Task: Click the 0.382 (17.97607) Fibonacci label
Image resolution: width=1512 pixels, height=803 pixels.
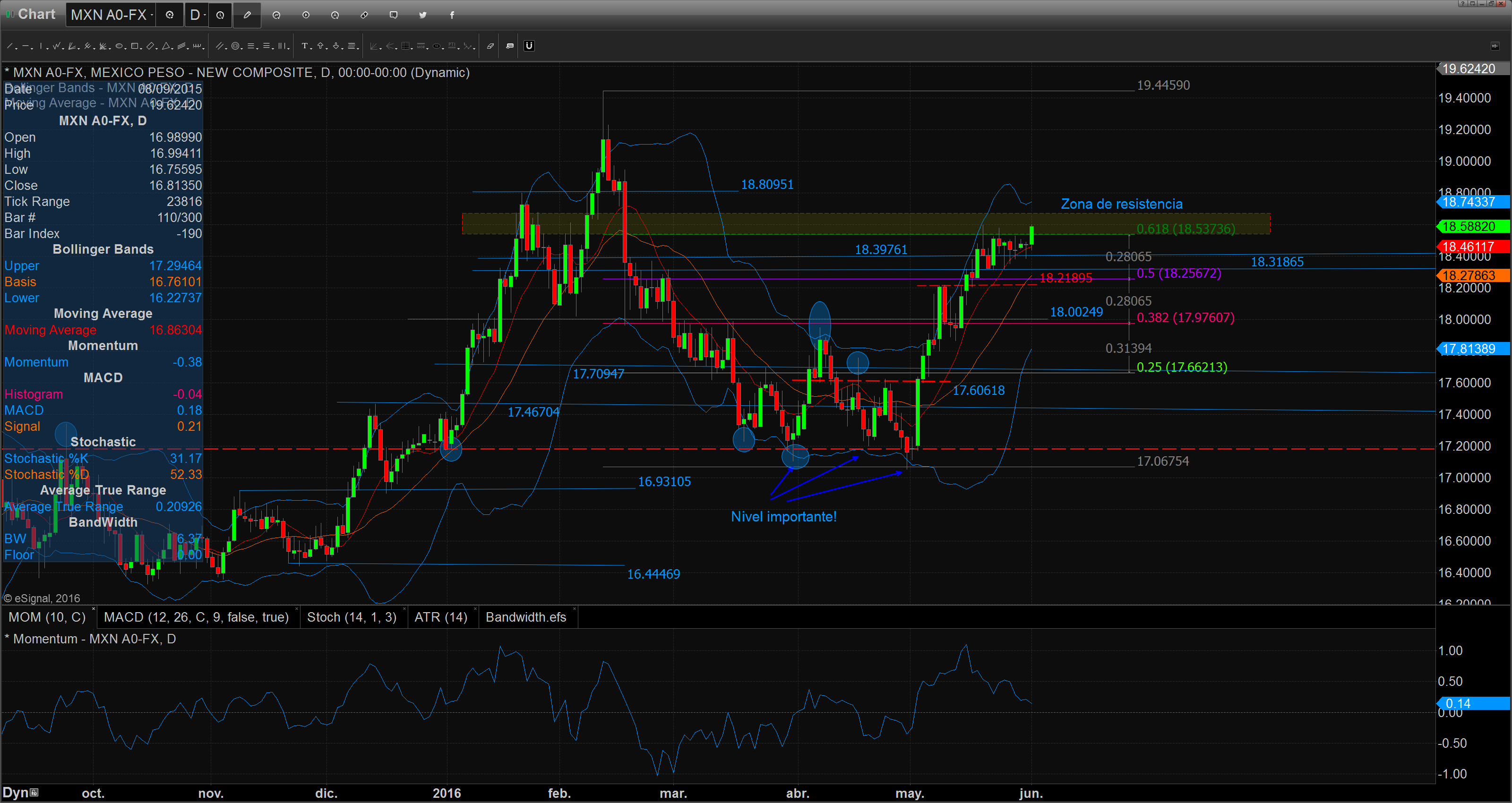Action: click(1186, 317)
